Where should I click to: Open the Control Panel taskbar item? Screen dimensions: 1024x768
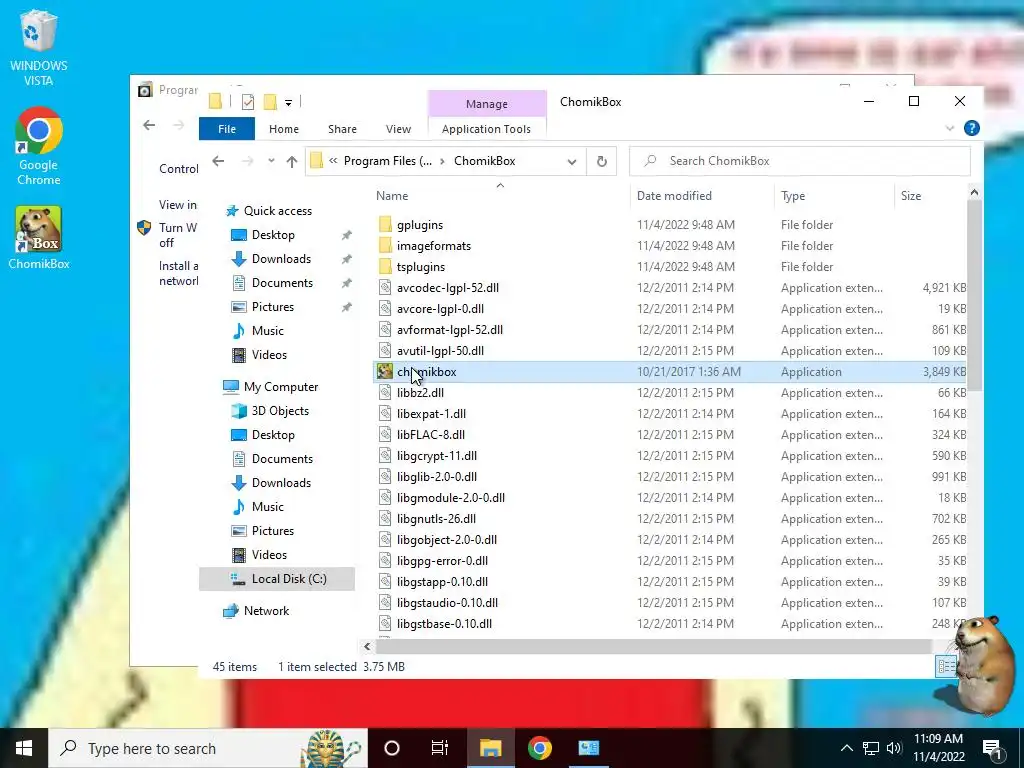click(588, 748)
